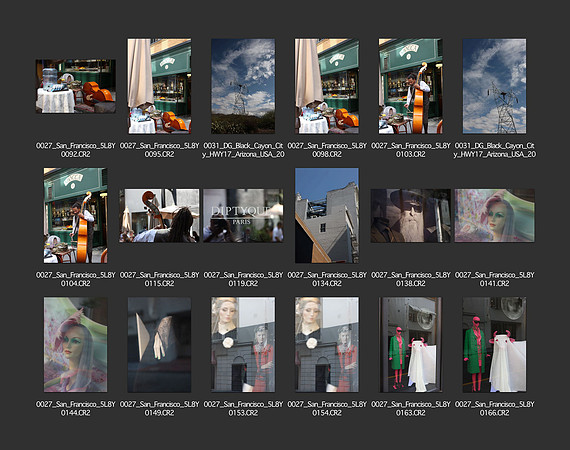Click the Black_Cayon label under the pylon close-up
Screen dimensions: 570x450
494,150
